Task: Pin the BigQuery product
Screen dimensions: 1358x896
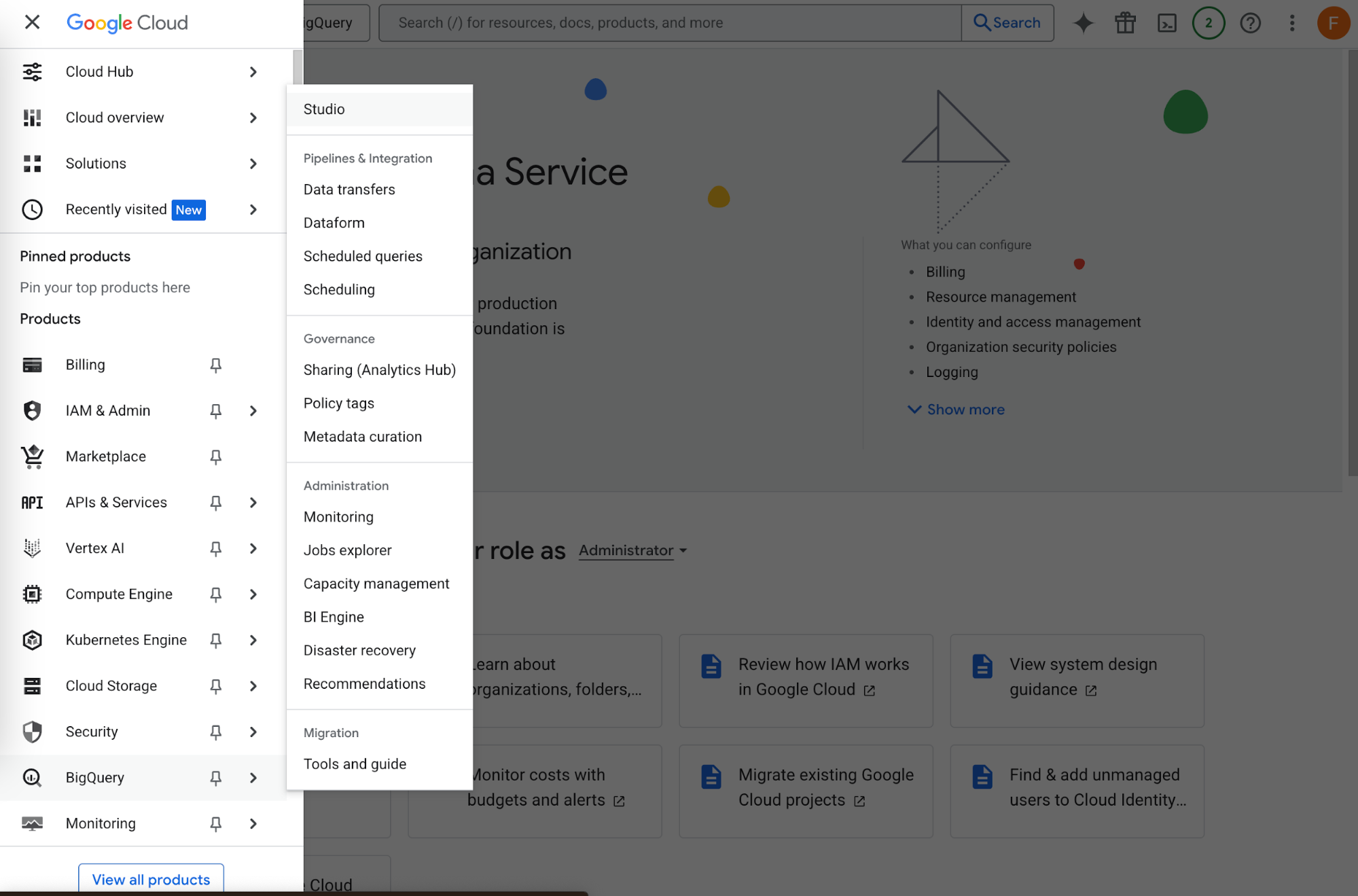Action: coord(215,778)
